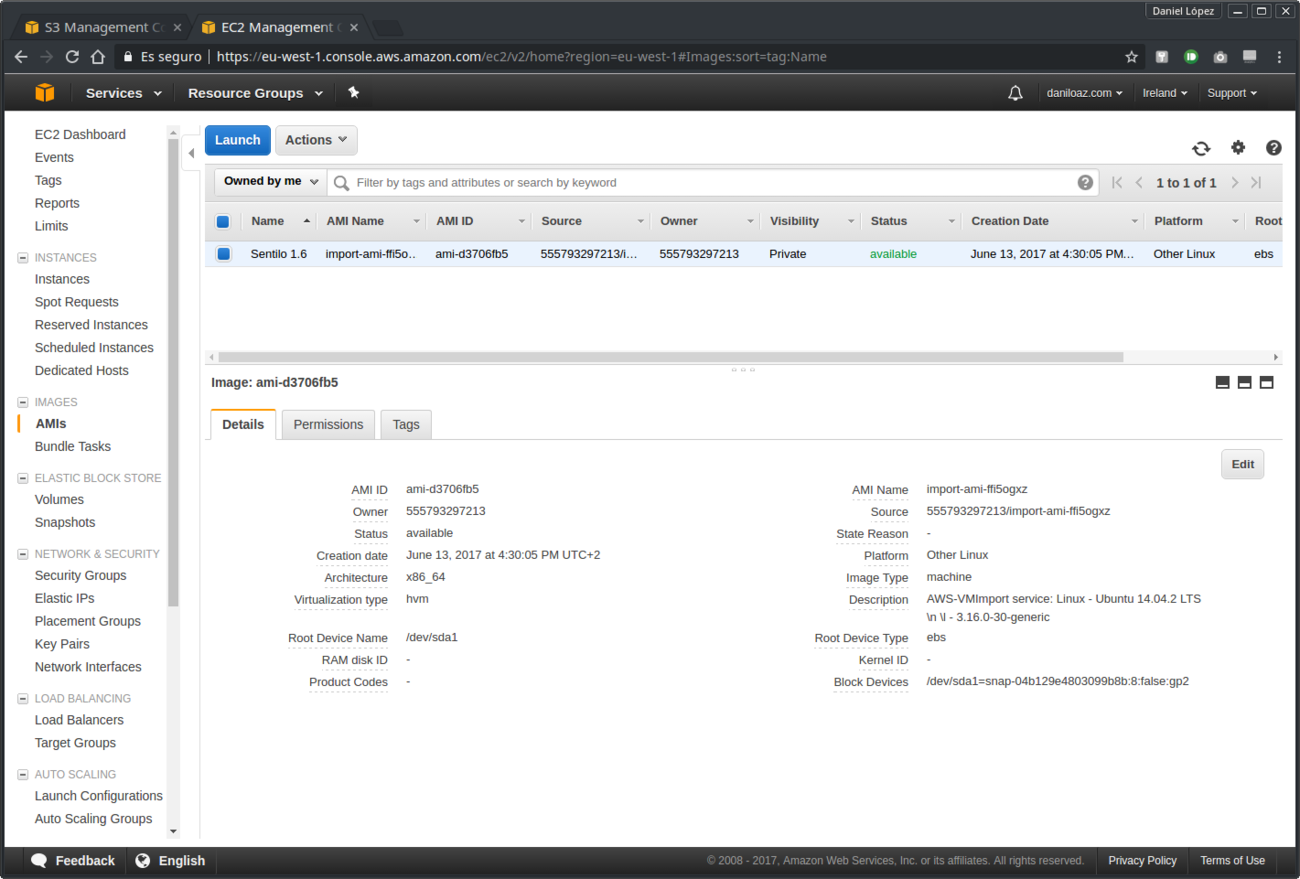Open the Owned by me filter dropdown
The image size is (1300, 879).
271,182
